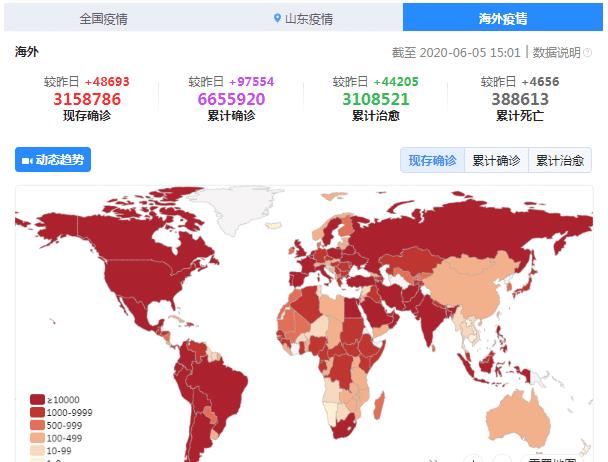Image resolution: width=608 pixels, height=462 pixels.
Task: Click the video camera icon on 动态趋势 button
Action: tap(26, 160)
